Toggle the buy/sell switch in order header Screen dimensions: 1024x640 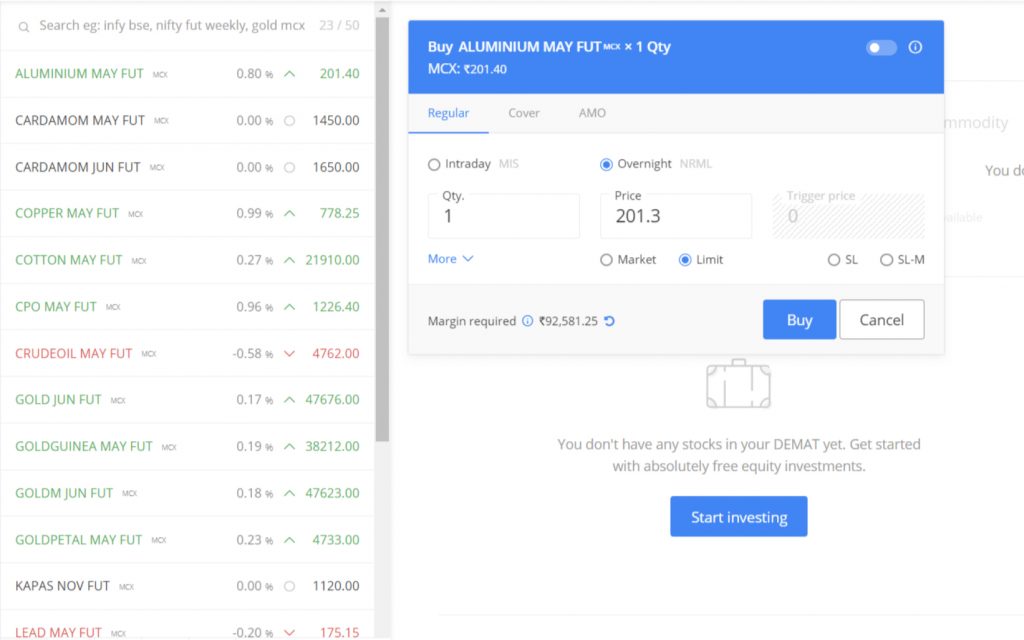point(881,48)
